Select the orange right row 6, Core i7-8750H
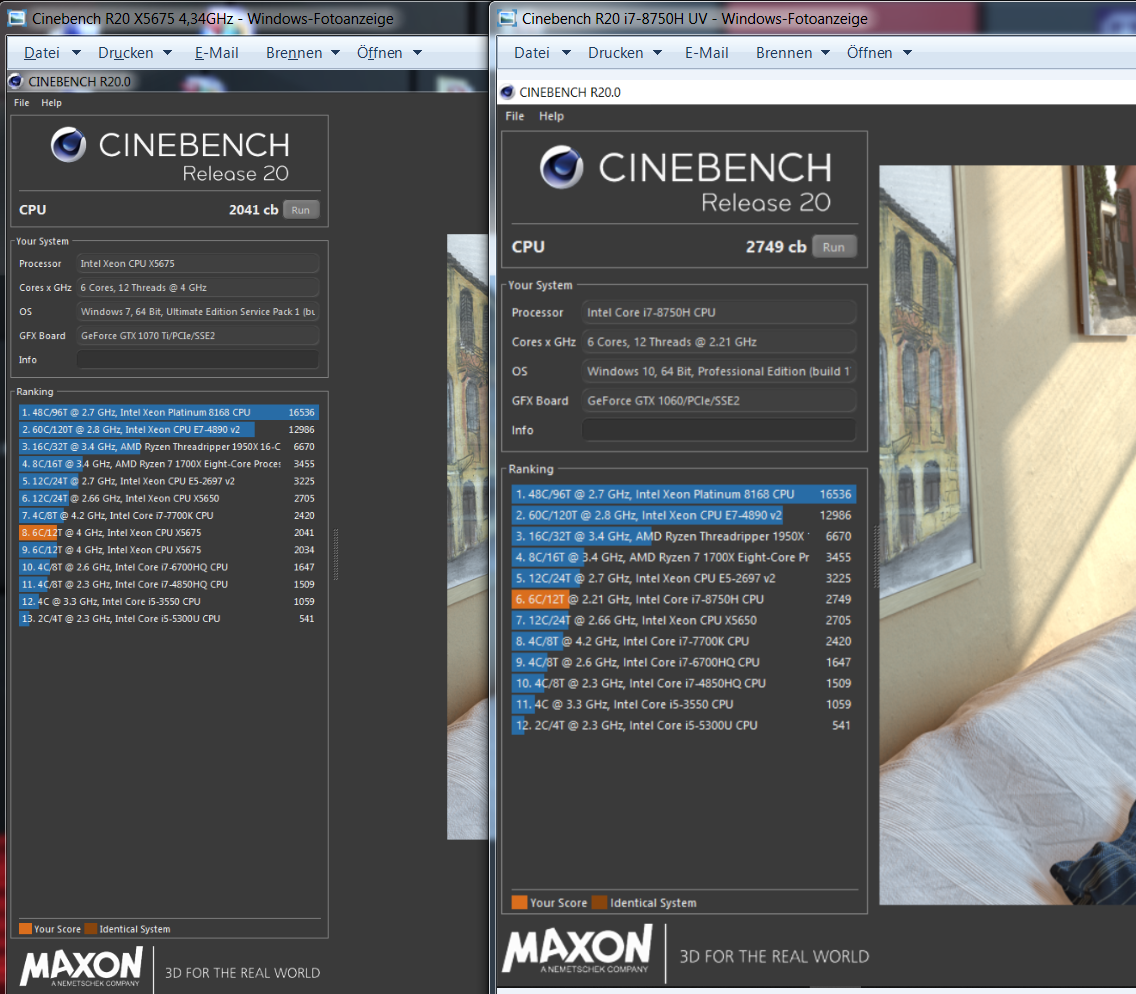1136x994 pixels. [684, 599]
